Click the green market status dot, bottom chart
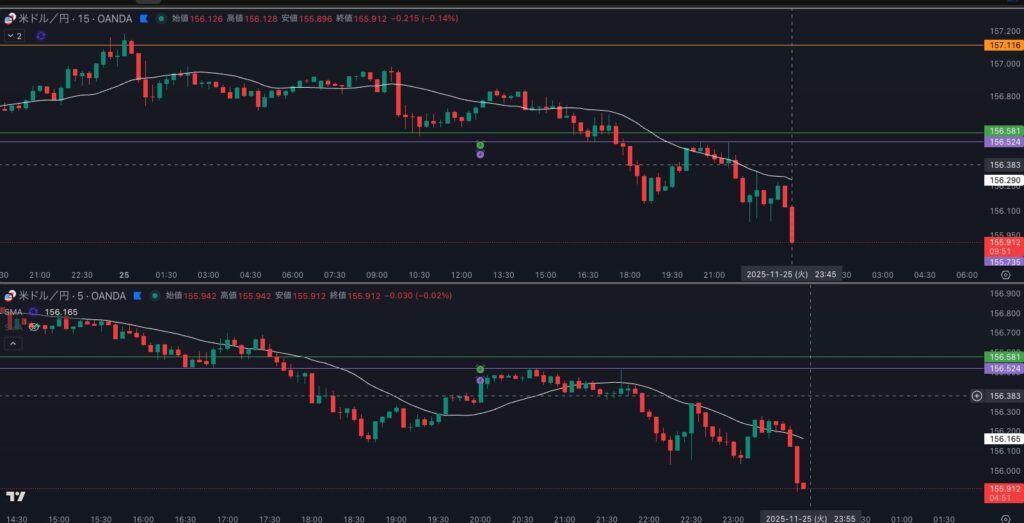 click(154, 295)
